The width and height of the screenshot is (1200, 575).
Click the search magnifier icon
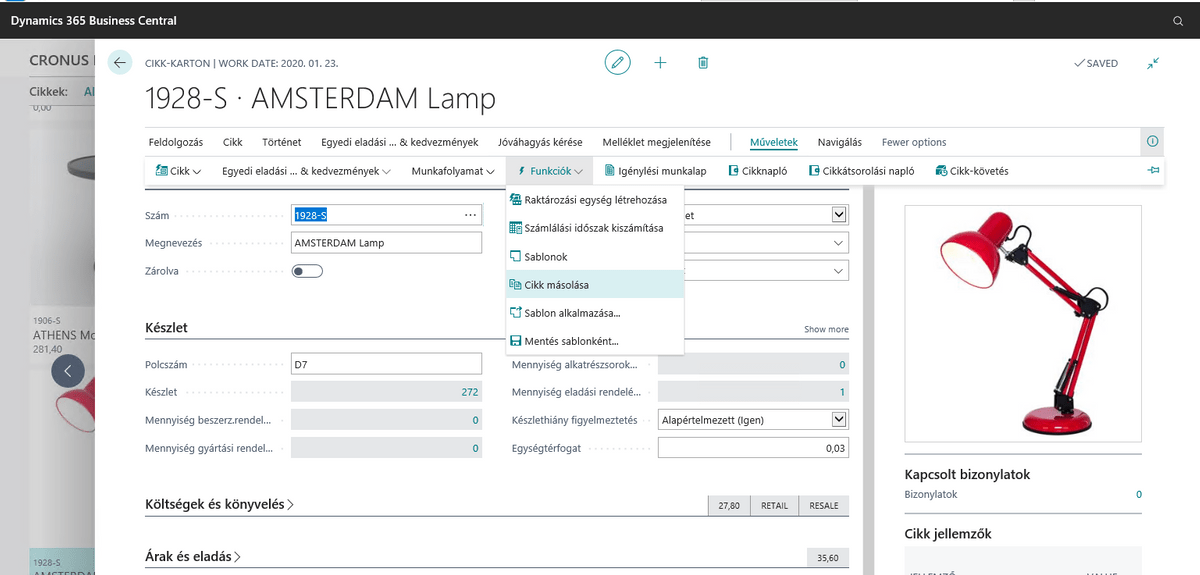(x=1177, y=20)
